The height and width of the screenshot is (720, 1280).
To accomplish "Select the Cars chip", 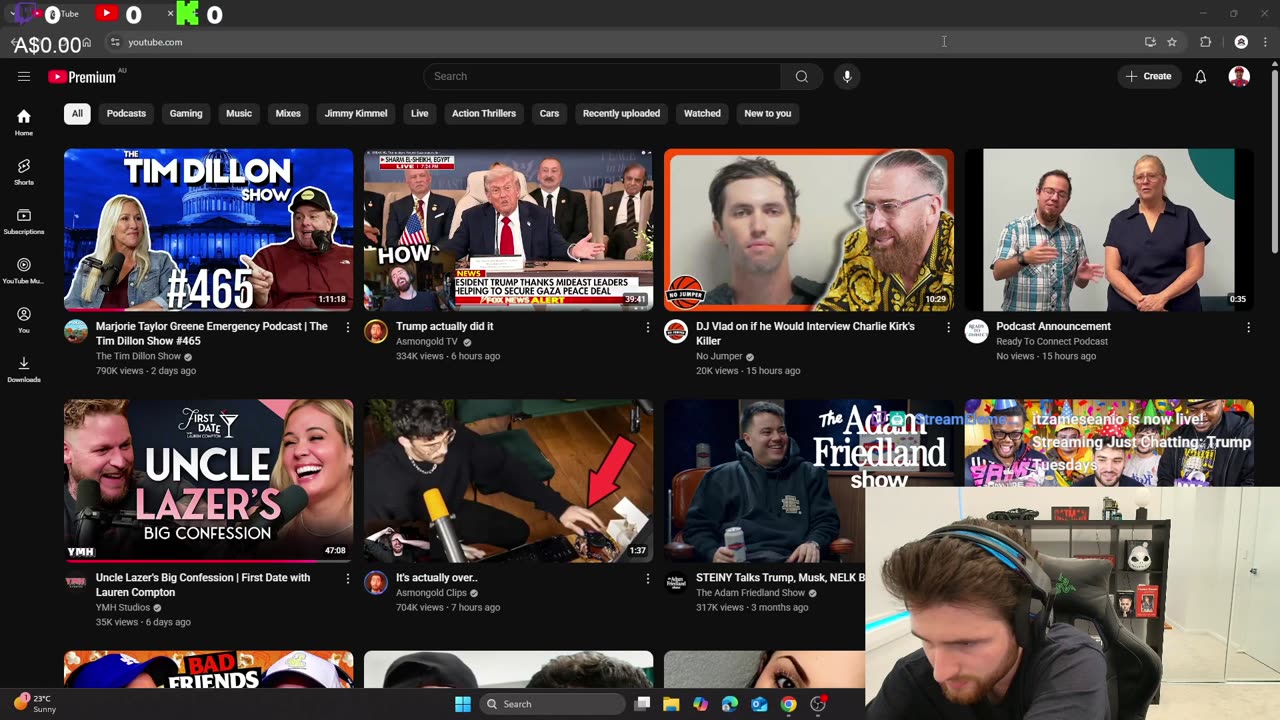I will tap(550, 113).
